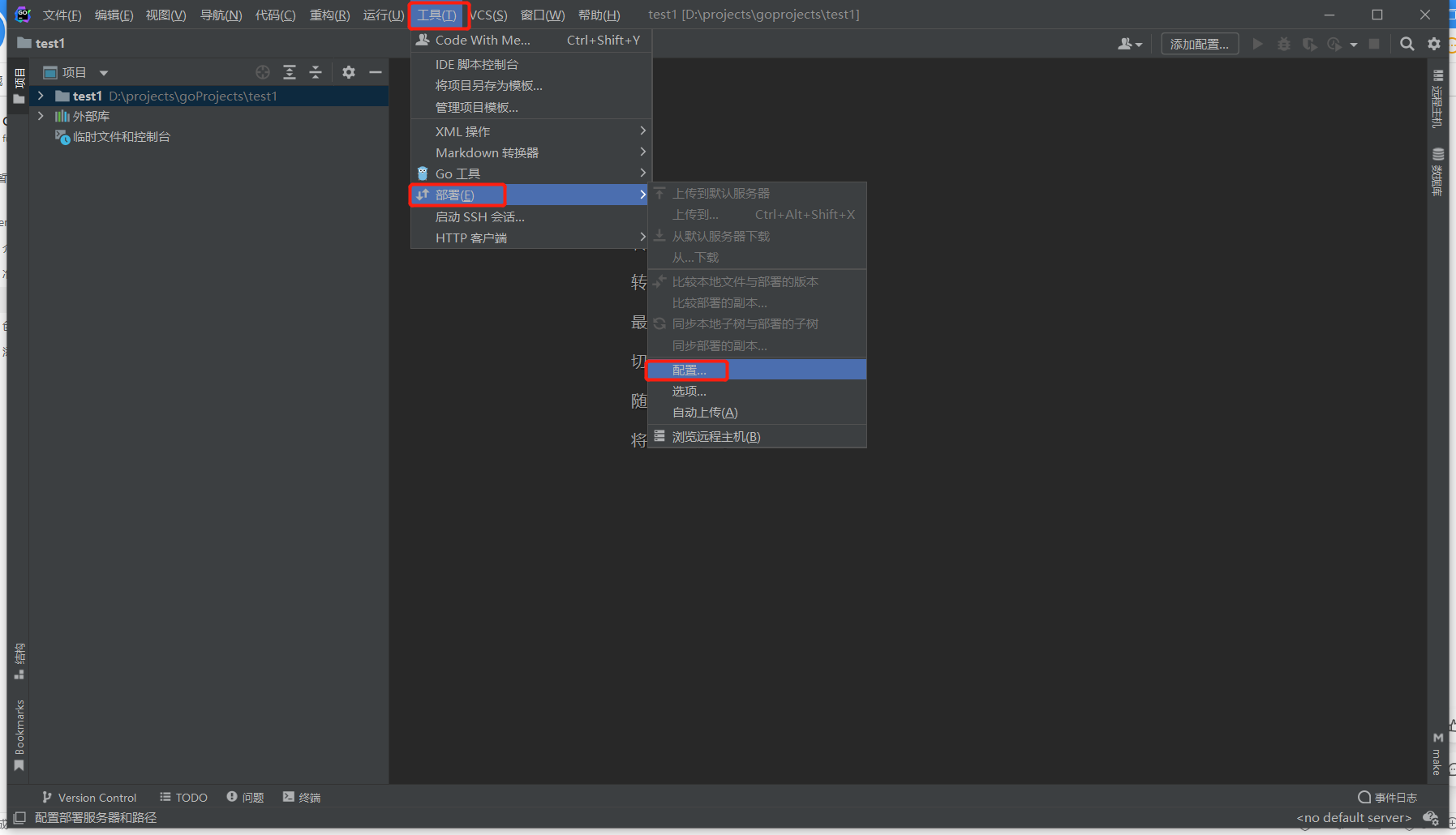Open the TODO tool window tab
The image size is (1456, 835).
183,798
